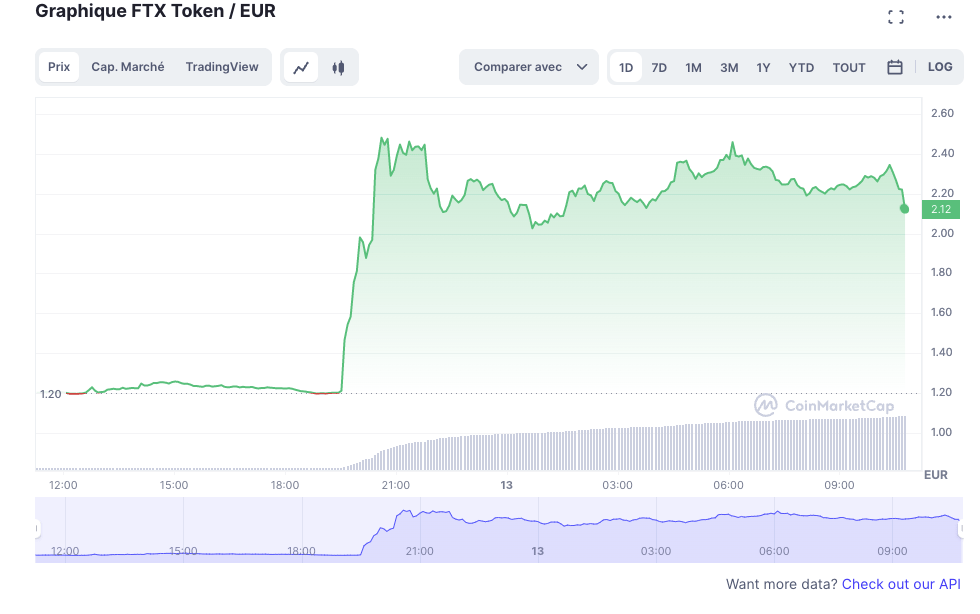Switch to candlestick chart view
Viewport: 980px width, 614px height.
pyautogui.click(x=338, y=67)
